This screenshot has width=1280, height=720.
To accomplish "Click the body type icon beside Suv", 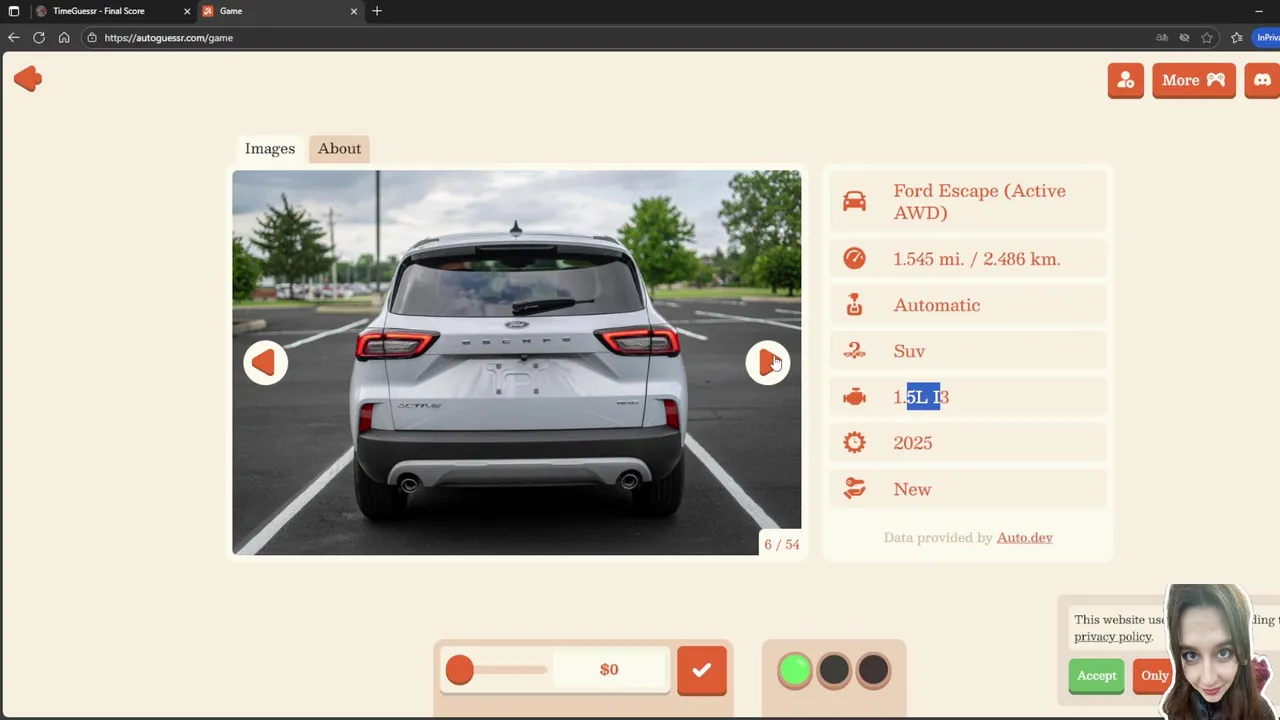I will pyautogui.click(x=854, y=351).
